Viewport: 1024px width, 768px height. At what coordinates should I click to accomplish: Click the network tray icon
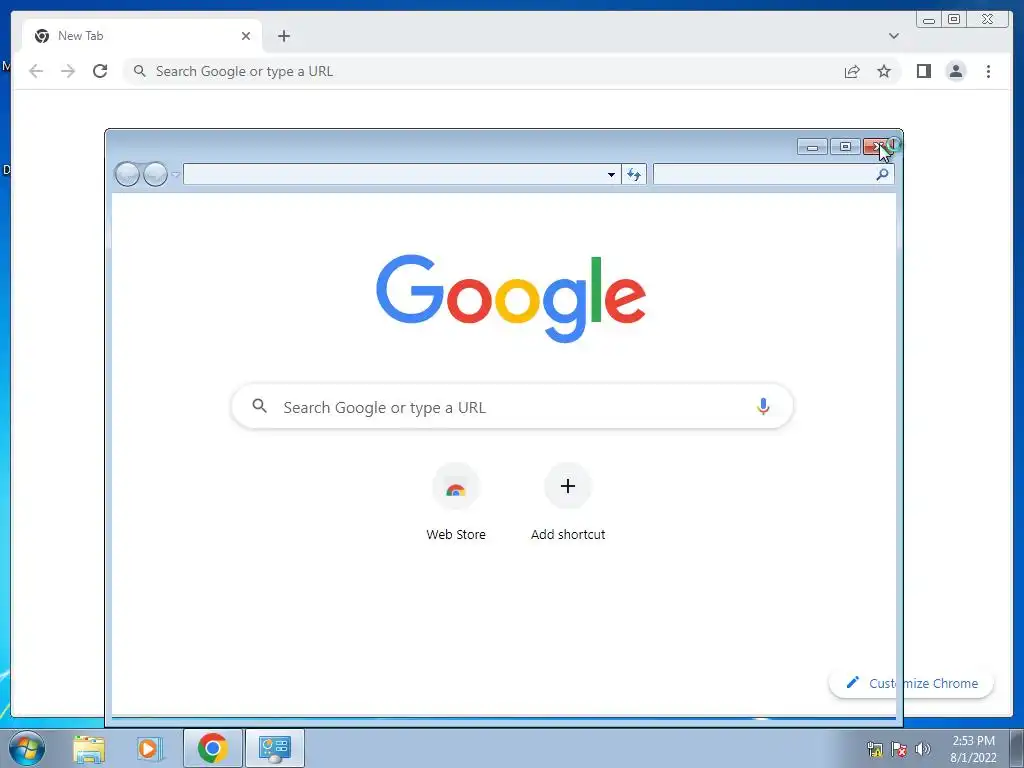click(x=874, y=749)
